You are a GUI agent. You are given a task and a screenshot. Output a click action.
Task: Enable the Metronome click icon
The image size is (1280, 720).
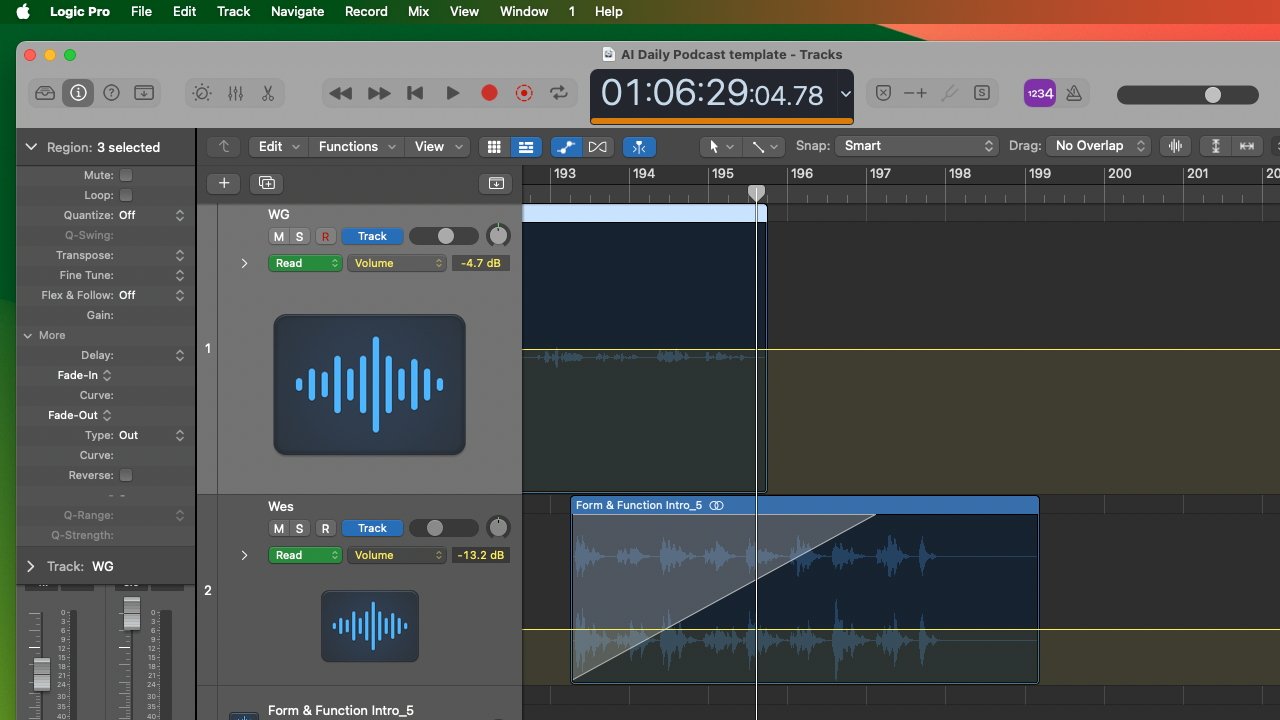click(1074, 93)
